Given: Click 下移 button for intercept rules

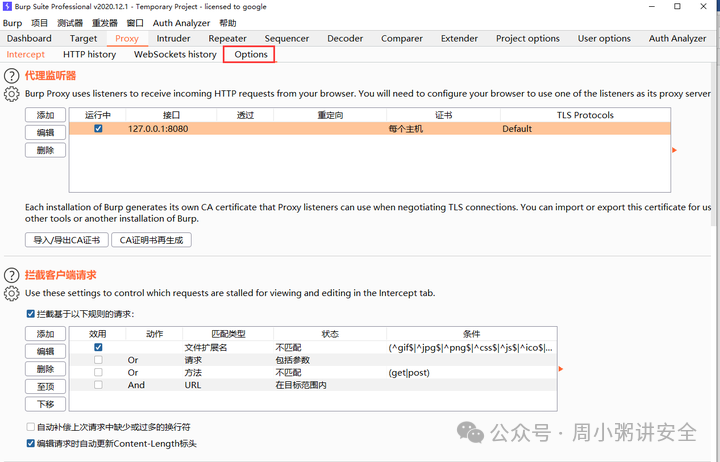Looking at the screenshot, I should pos(45,404).
